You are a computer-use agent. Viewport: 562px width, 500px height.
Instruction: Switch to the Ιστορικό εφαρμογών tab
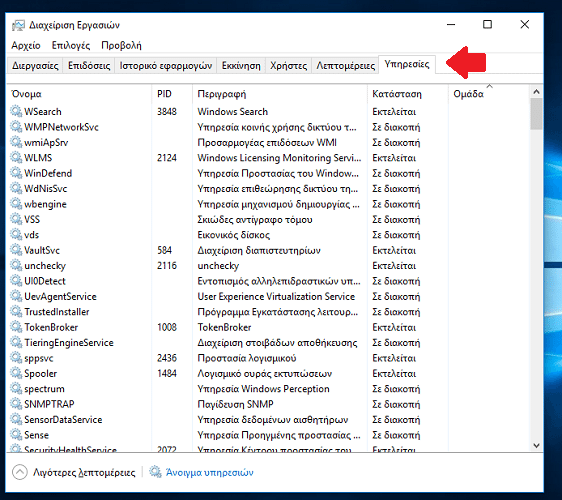(x=166, y=66)
